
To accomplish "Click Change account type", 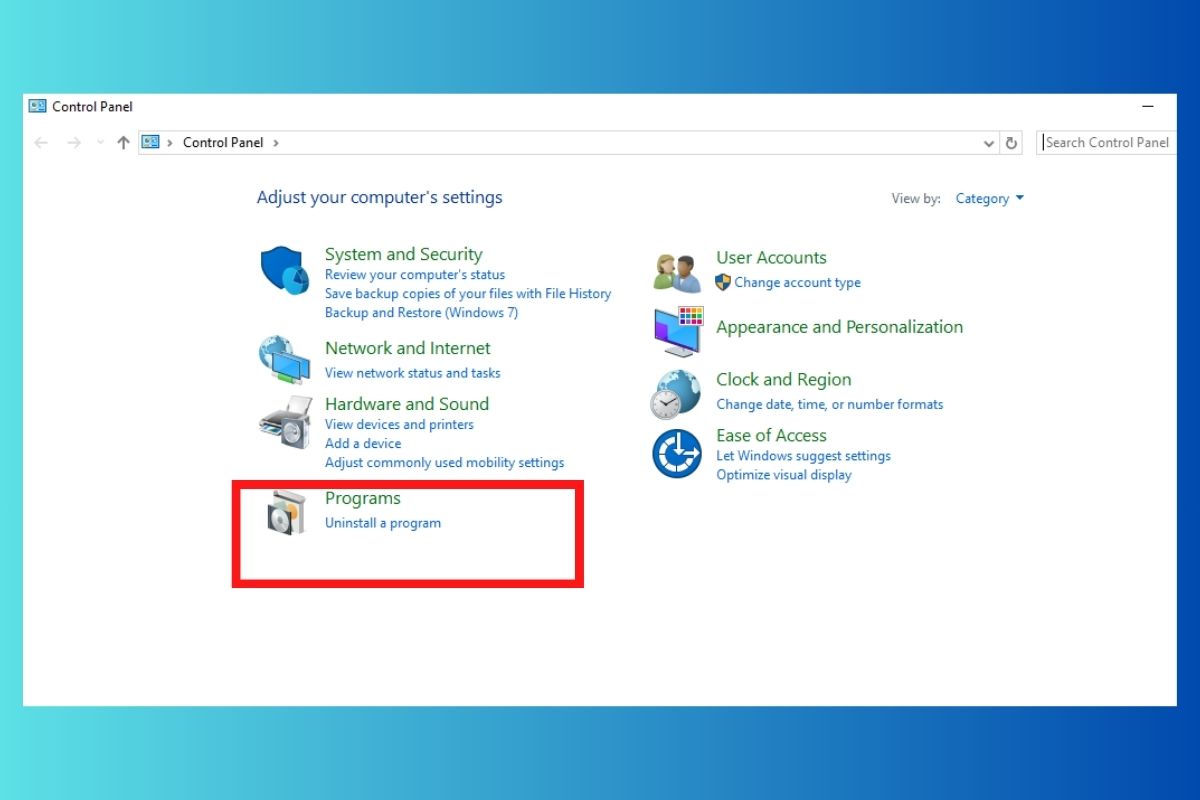I will tap(797, 283).
